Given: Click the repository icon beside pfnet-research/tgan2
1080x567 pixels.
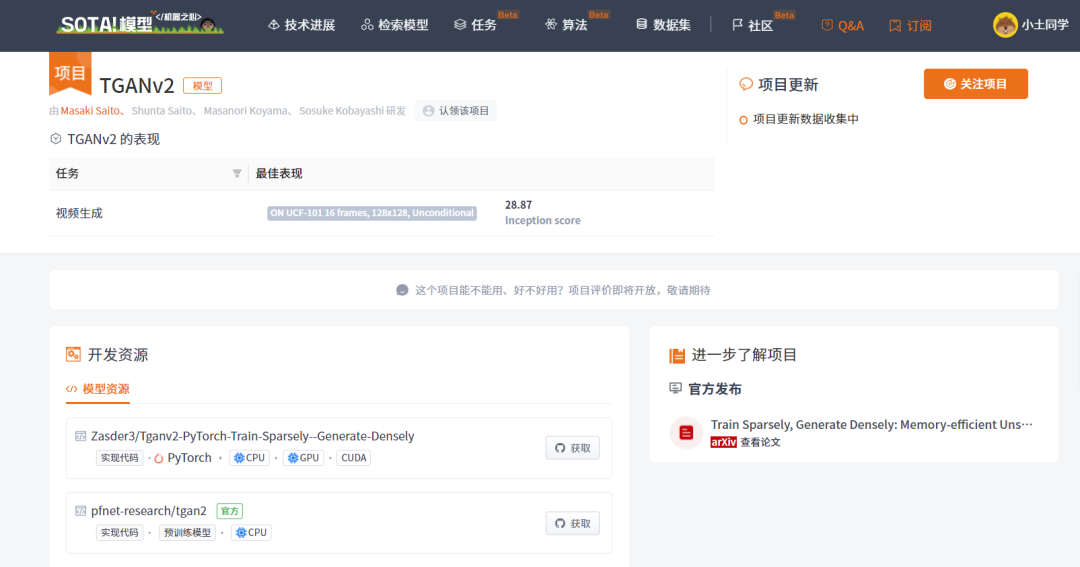Looking at the screenshot, I should click(80, 511).
